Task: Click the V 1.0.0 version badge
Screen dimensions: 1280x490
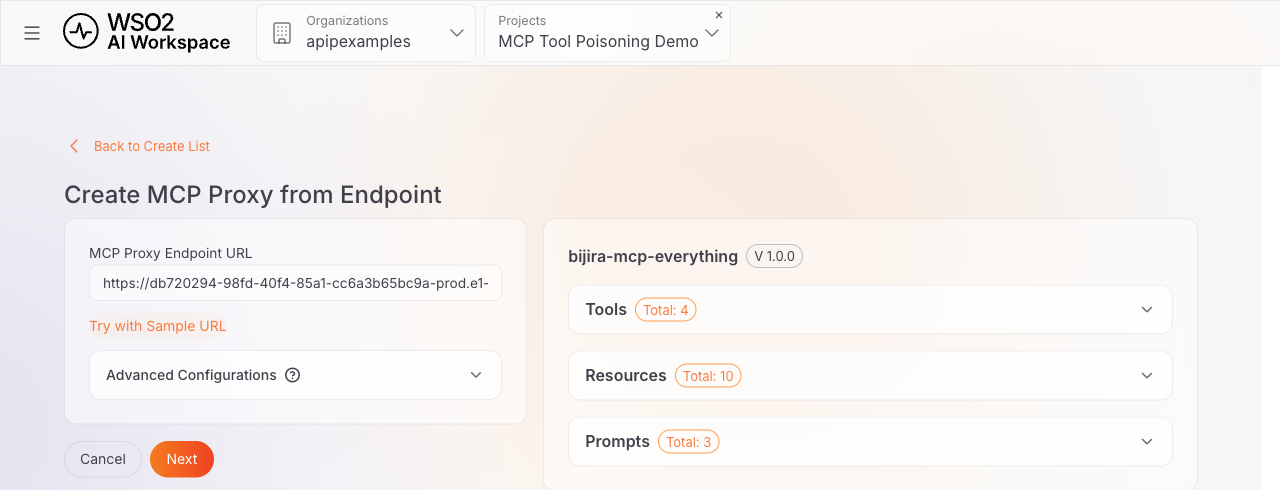Action: pos(775,256)
